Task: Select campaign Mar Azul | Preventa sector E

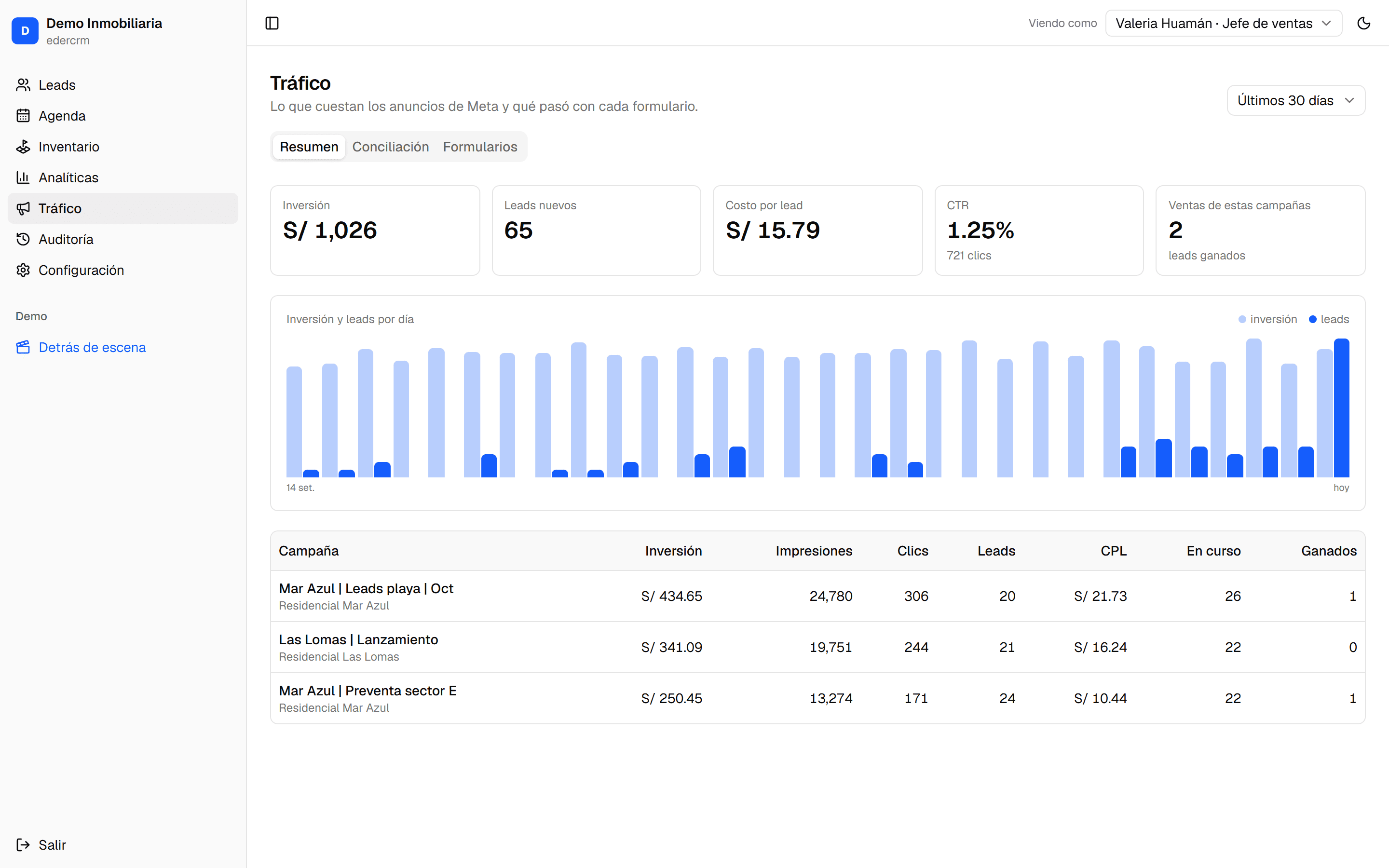Action: pyautogui.click(x=817, y=698)
